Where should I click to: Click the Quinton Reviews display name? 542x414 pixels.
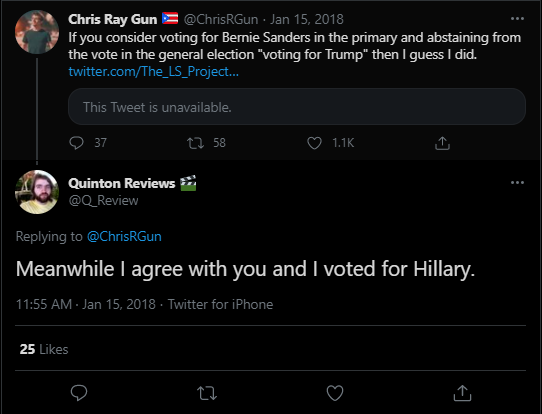click(122, 183)
